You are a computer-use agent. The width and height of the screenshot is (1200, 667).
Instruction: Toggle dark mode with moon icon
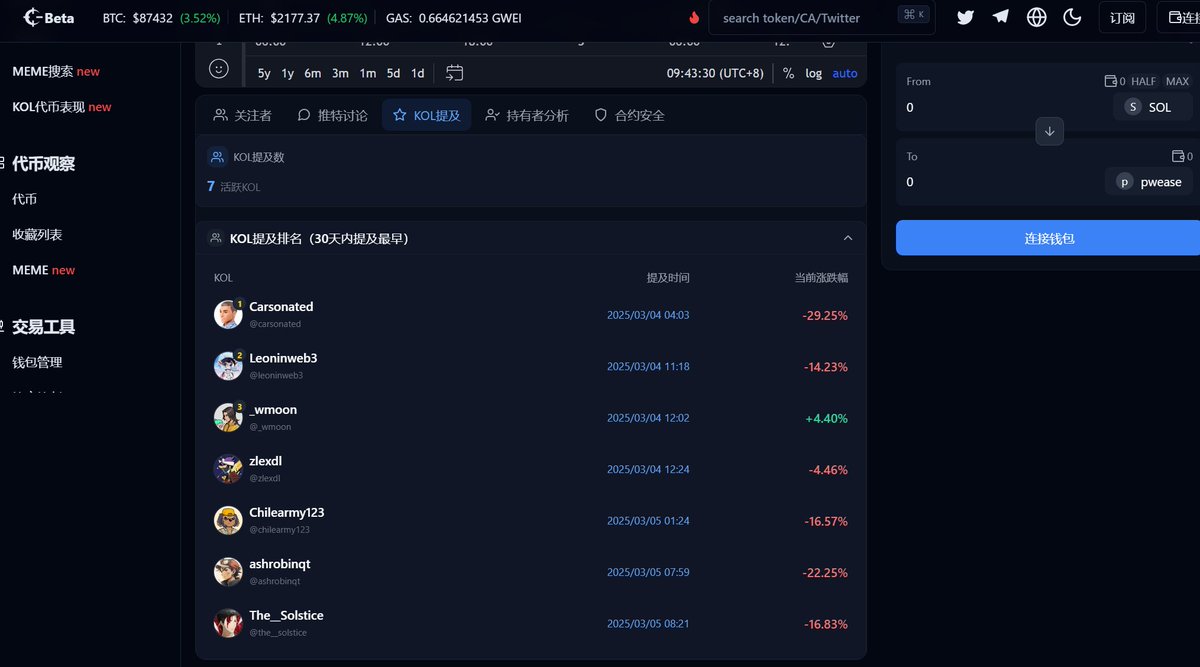(1072, 17)
